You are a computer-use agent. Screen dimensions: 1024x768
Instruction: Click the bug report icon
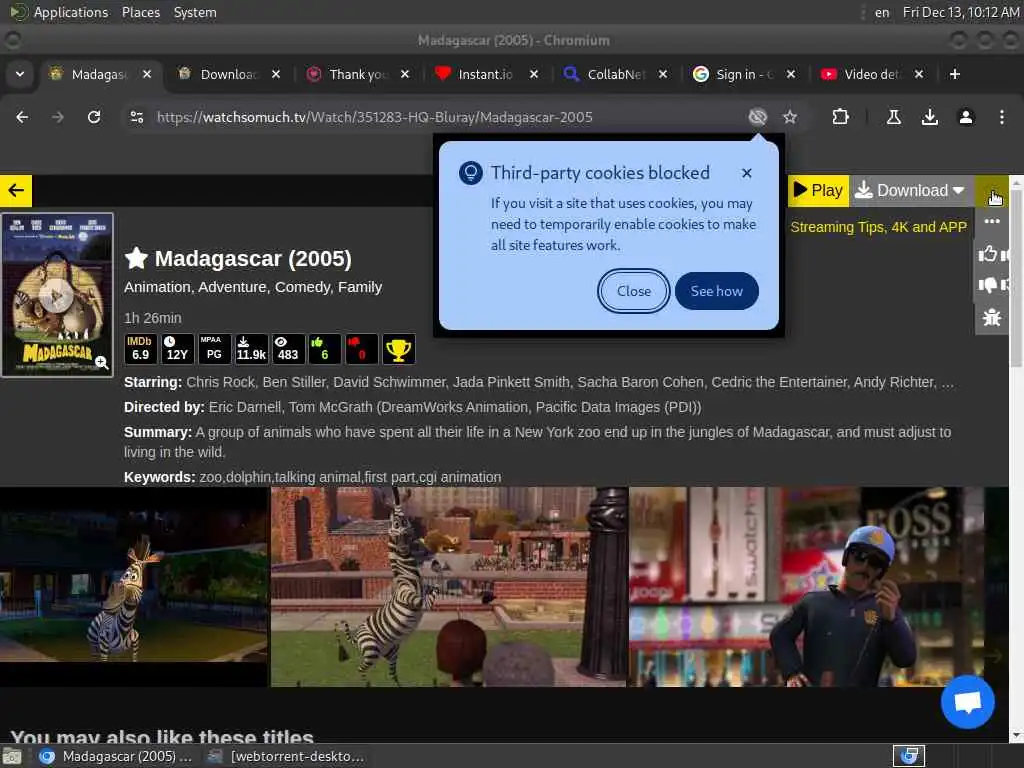click(x=991, y=317)
